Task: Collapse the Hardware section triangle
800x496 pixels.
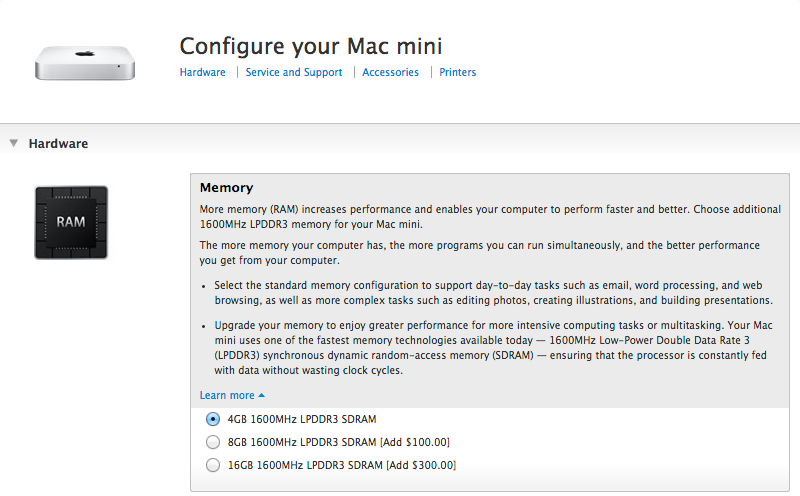Action: pos(14,143)
